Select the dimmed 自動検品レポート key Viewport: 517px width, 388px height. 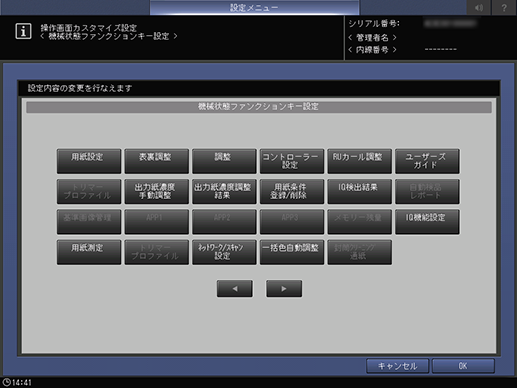tap(427, 192)
